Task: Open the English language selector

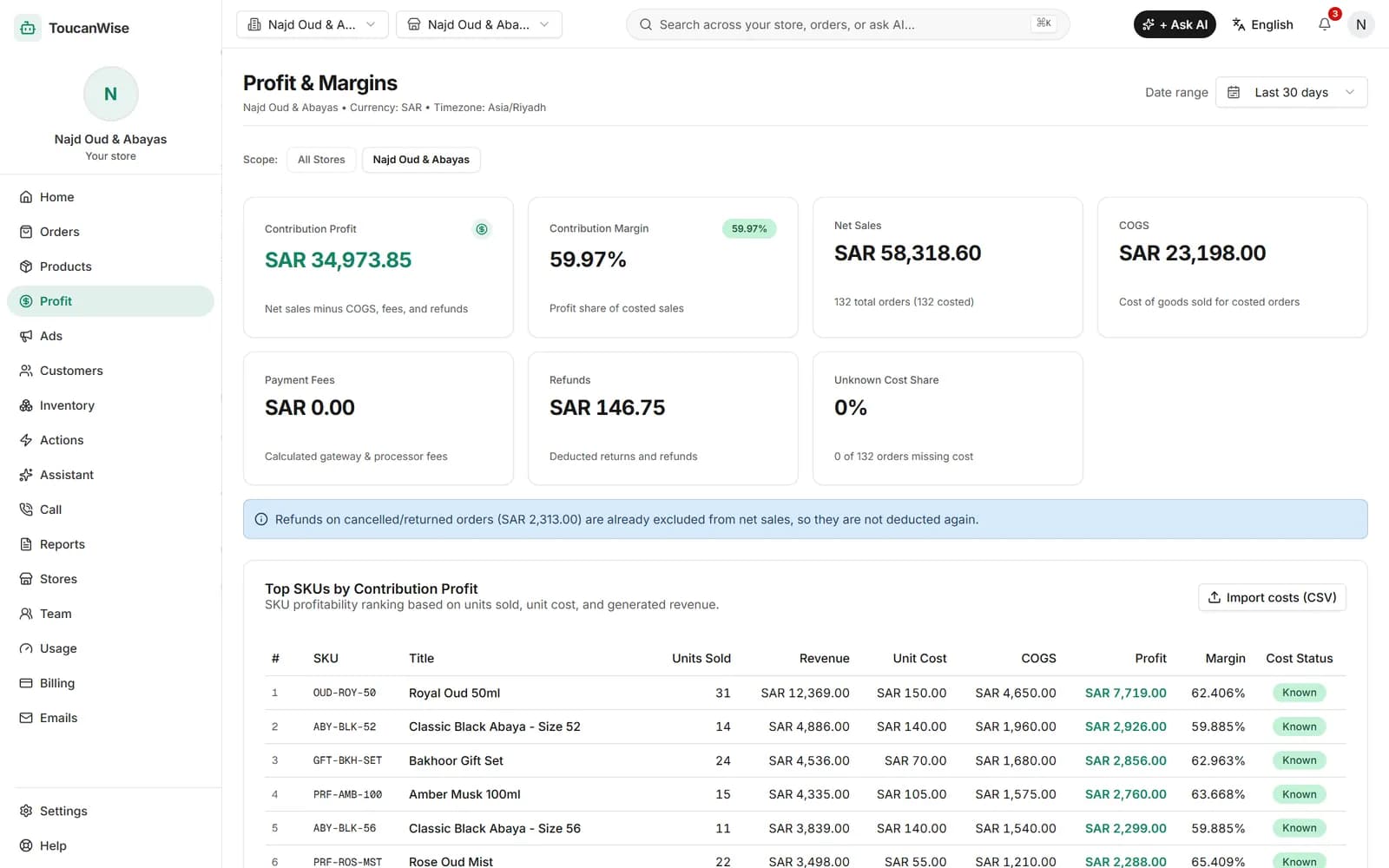Action: point(1262,24)
